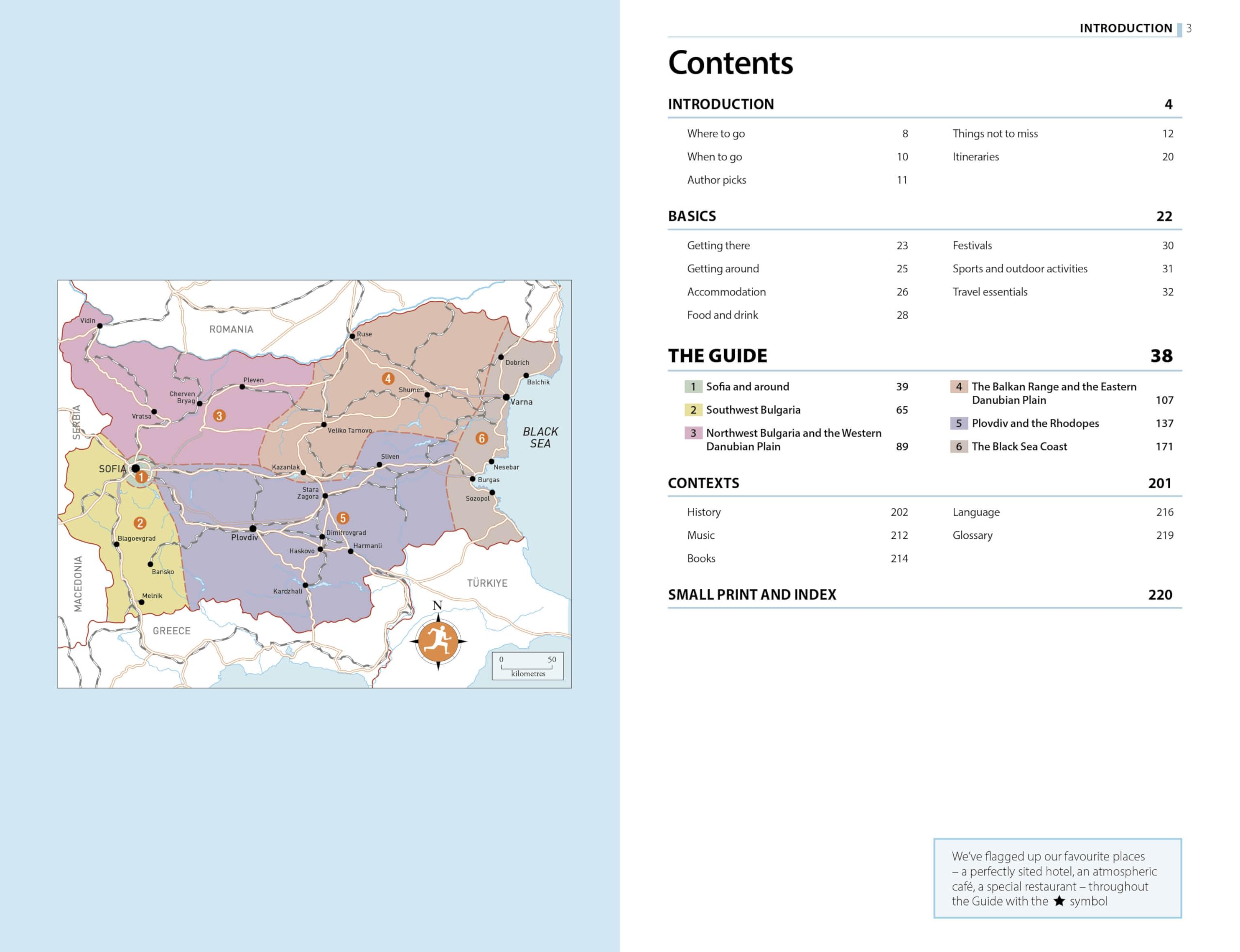This screenshot has height=952, width=1240.
Task: Click the Plovdiv city label on map
Action: [244, 537]
